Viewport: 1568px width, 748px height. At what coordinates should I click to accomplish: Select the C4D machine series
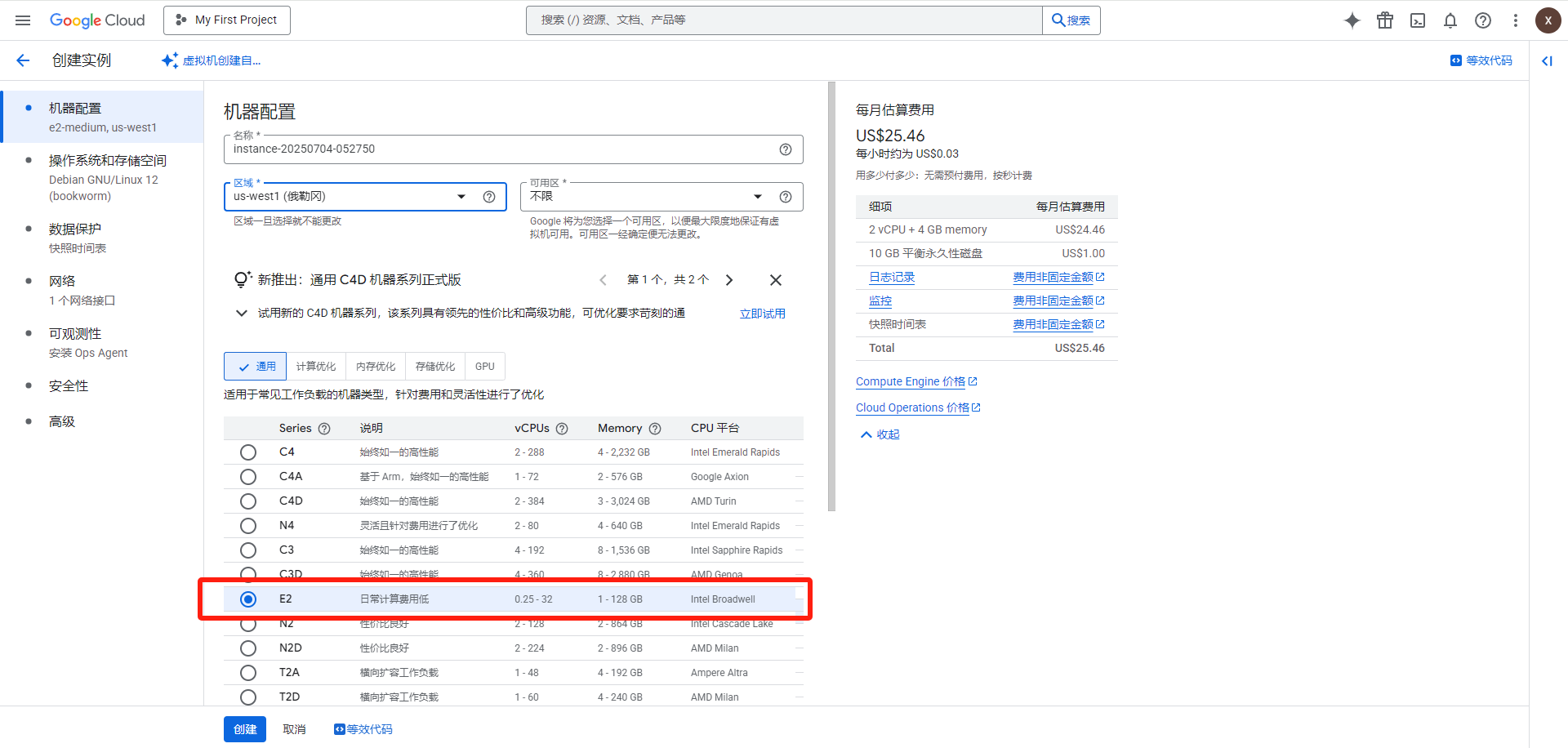[x=248, y=501]
